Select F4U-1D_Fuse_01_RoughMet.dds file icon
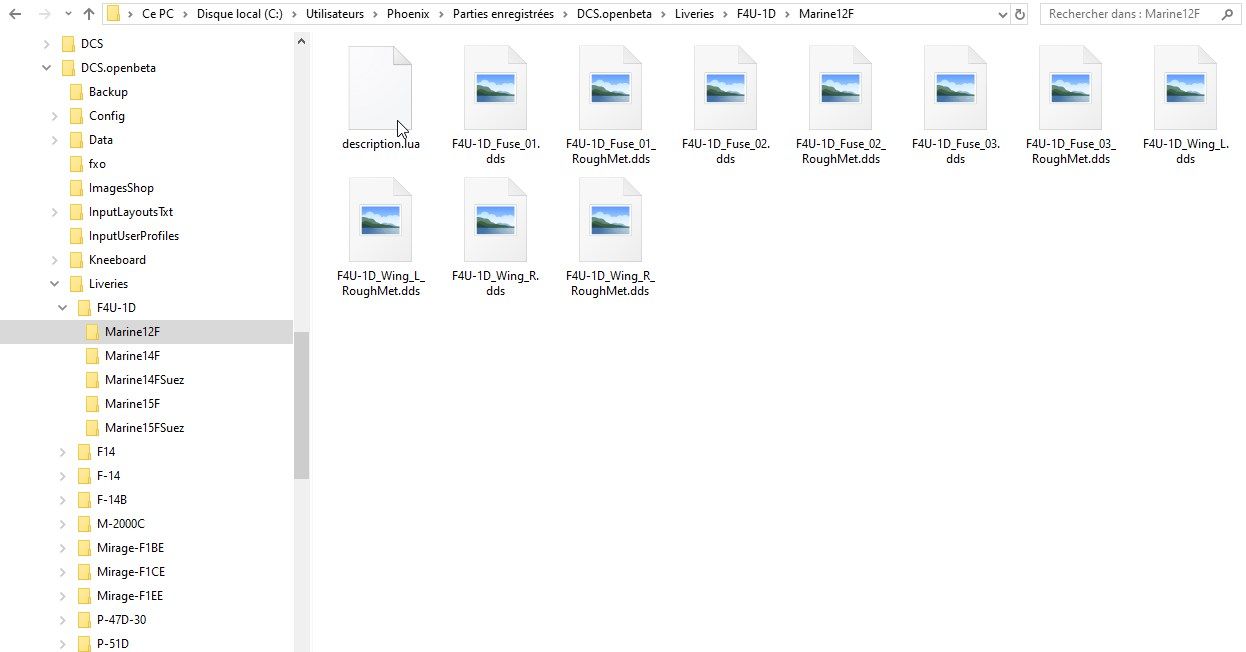 coord(610,88)
